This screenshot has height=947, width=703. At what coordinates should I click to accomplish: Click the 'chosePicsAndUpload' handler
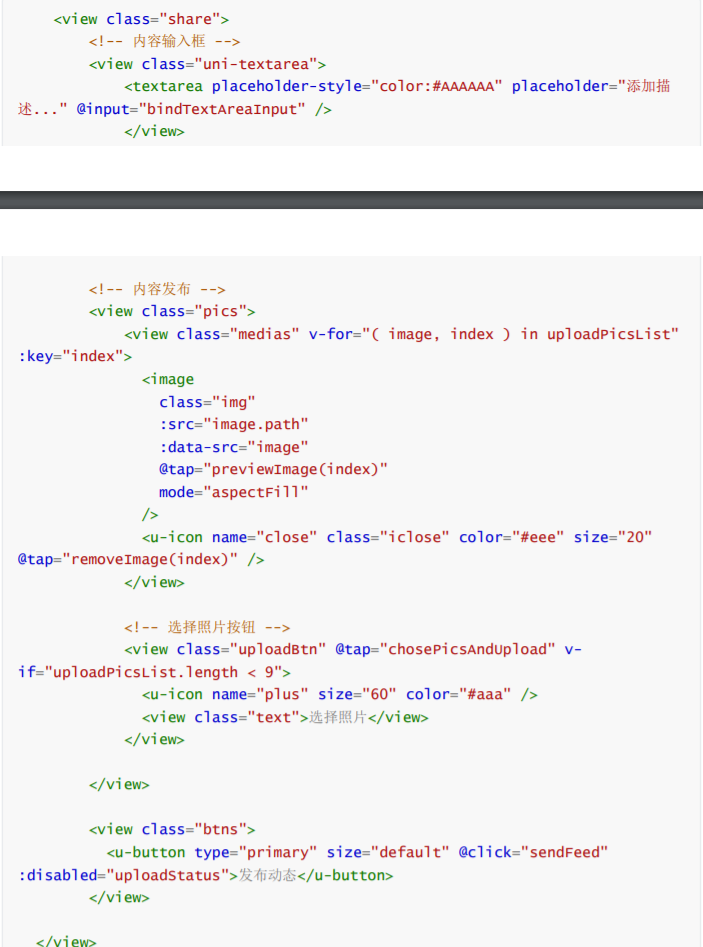pyautogui.click(x=467, y=650)
